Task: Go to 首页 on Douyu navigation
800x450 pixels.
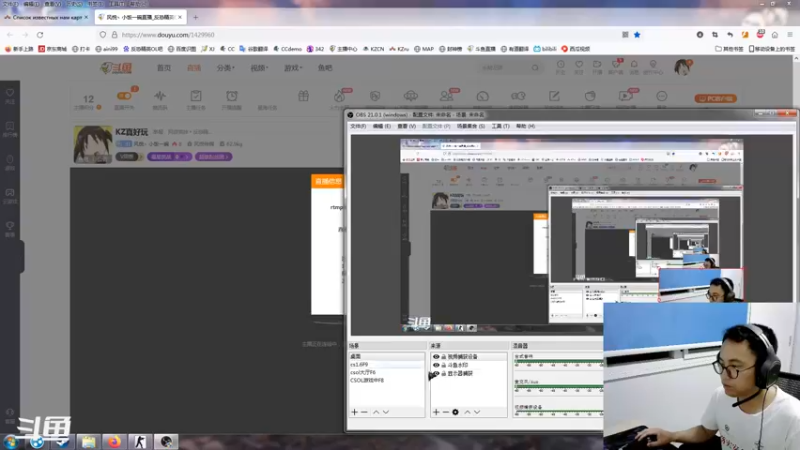Action: pyautogui.click(x=164, y=68)
